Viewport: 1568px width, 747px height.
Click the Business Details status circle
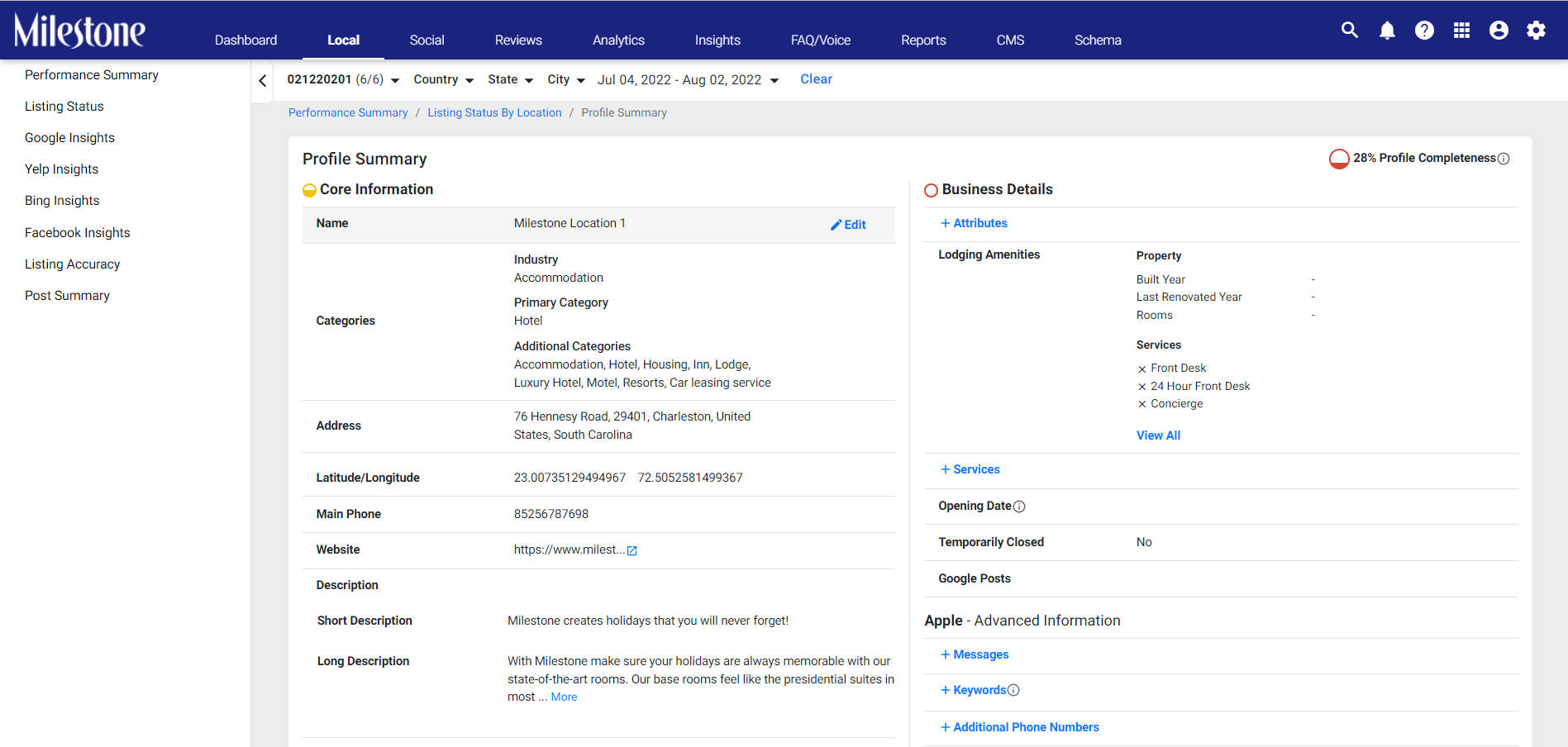(x=931, y=190)
